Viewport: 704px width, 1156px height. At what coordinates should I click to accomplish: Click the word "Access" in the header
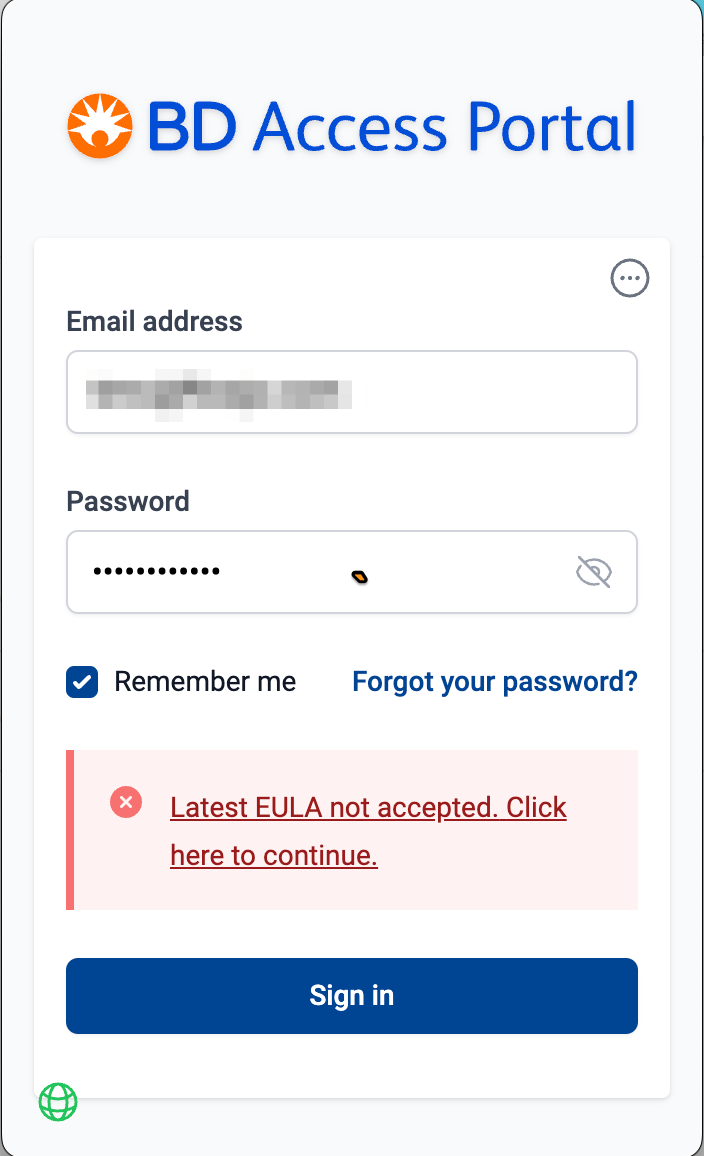point(349,128)
